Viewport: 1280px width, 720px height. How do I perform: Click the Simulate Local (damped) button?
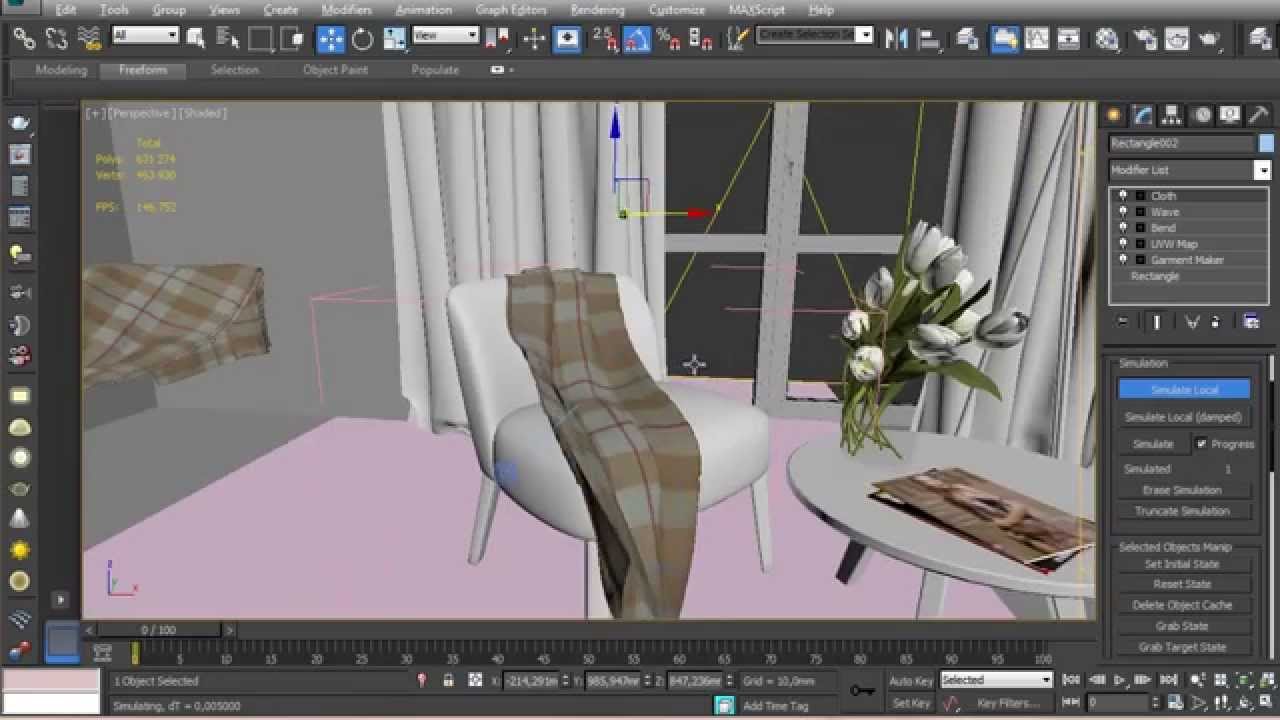point(1184,417)
